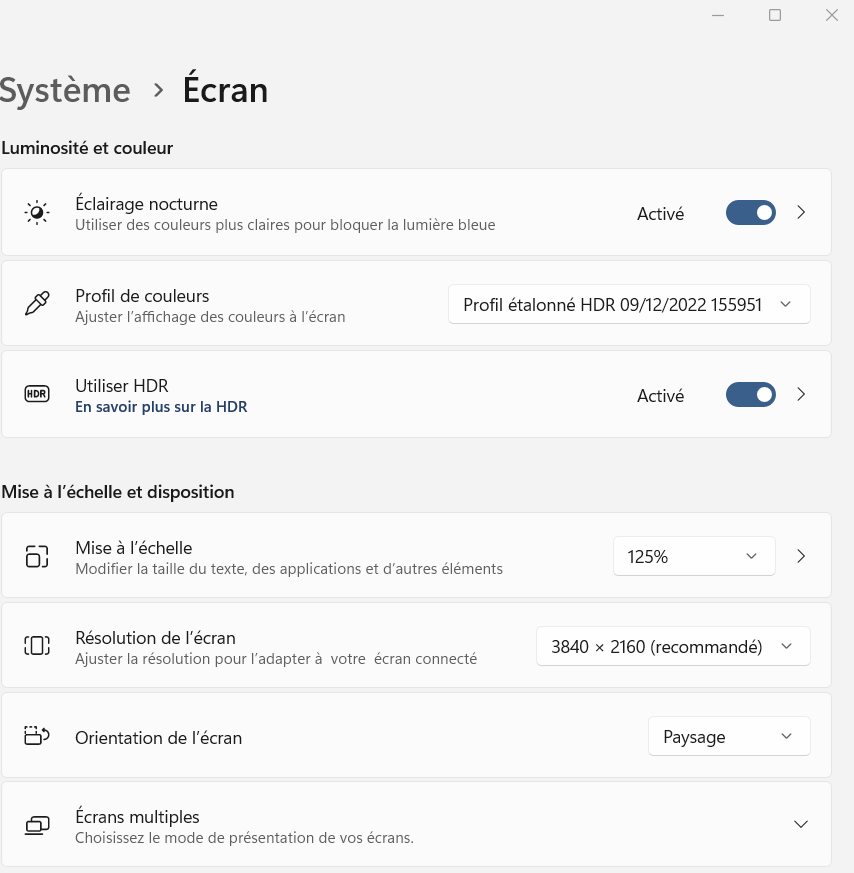The height and width of the screenshot is (873, 854).
Task: Click the Mise à l'échelle scaling icon
Action: click(x=37, y=556)
